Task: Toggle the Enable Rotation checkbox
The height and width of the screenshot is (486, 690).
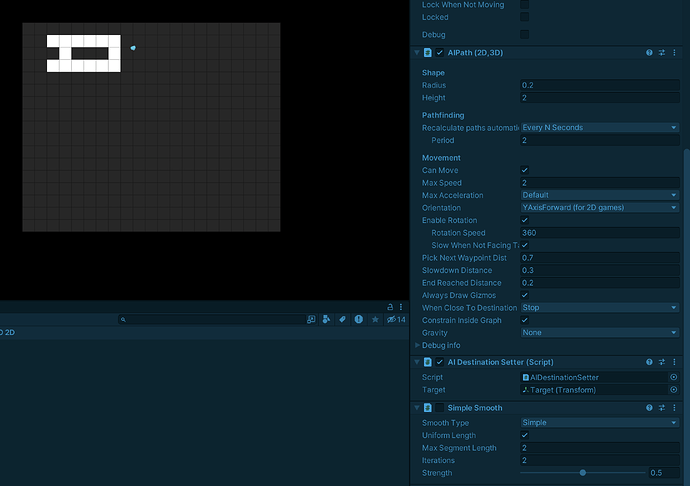Action: click(x=525, y=220)
